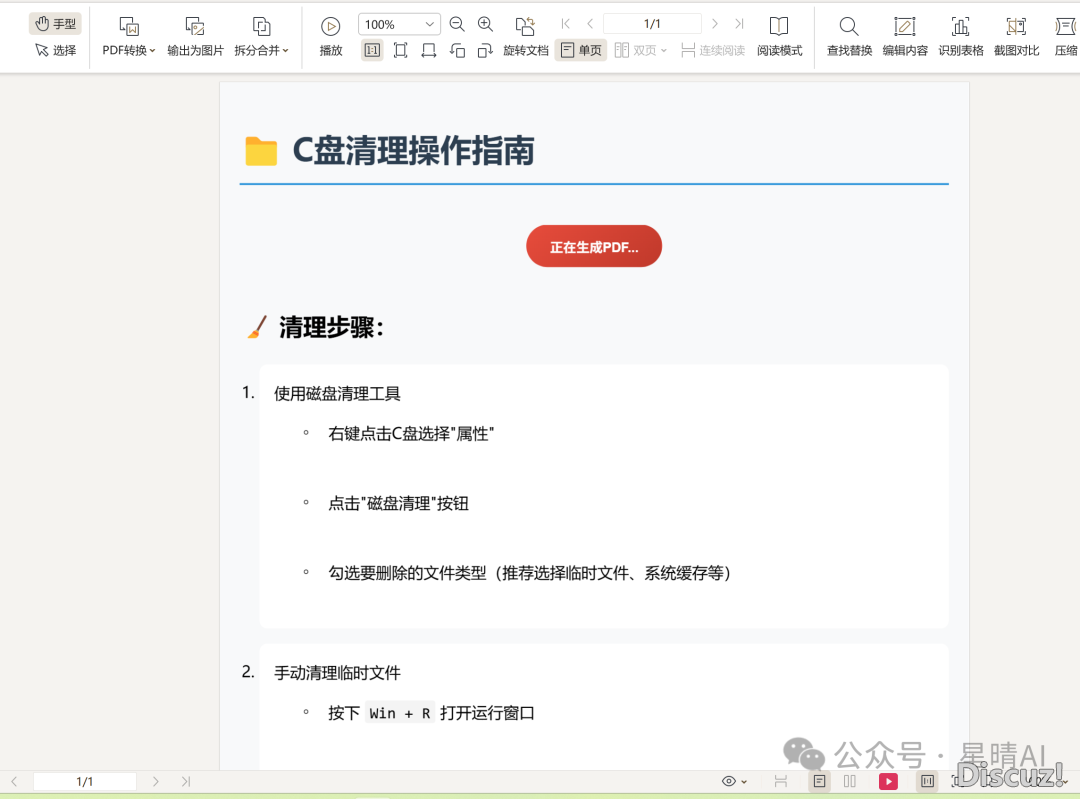Click the red 正在生成PDF... button
Screen dimensions: 1080x799
pos(594,247)
